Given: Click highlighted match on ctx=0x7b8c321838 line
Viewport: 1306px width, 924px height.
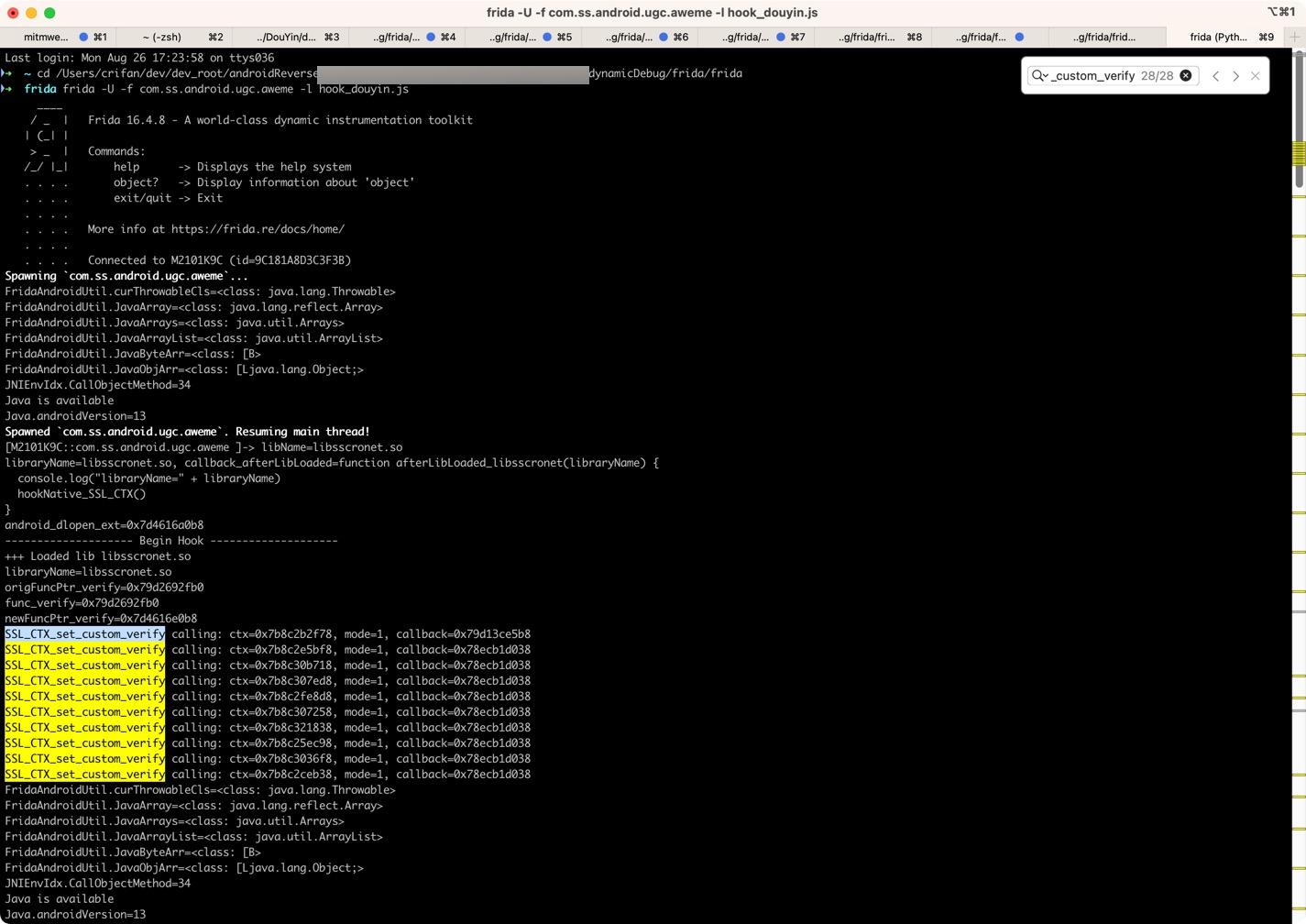Looking at the screenshot, I should (84, 728).
